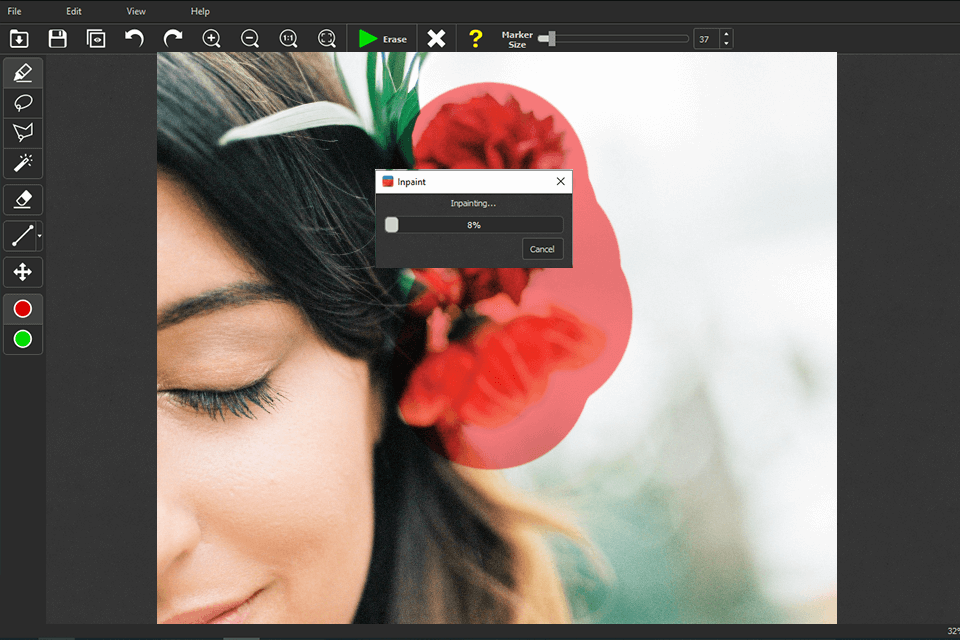Viewport: 960px width, 640px height.
Task: Click the marker size value field
Action: coord(705,39)
